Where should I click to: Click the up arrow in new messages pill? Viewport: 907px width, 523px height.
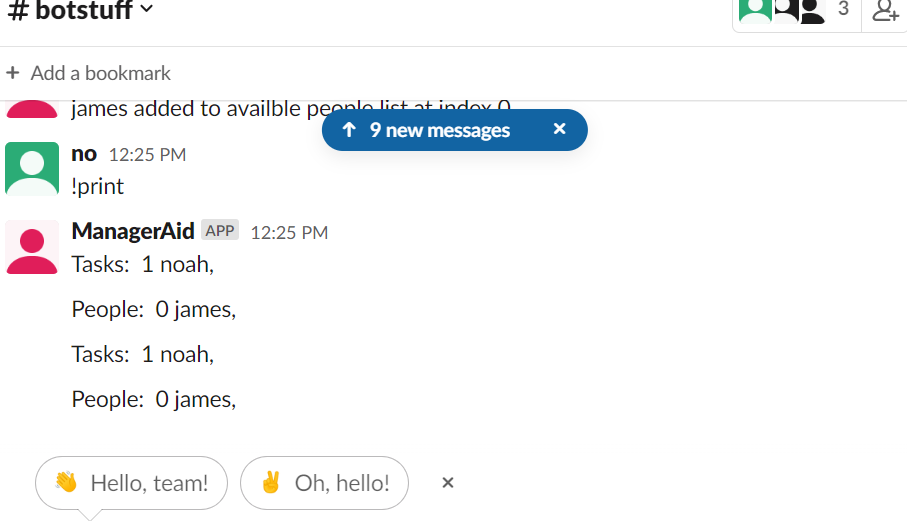349,130
